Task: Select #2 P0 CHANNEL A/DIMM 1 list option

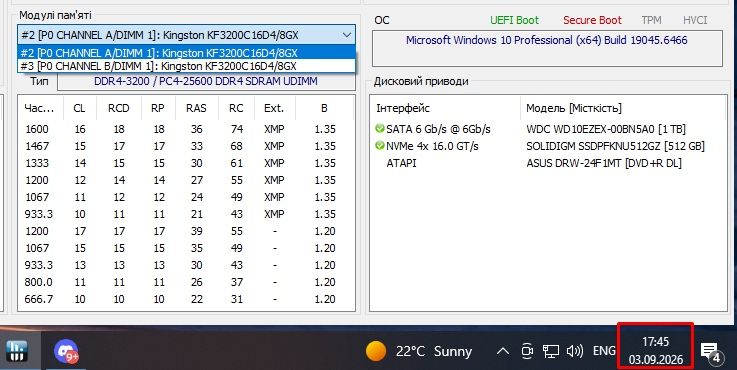Action: (187, 52)
